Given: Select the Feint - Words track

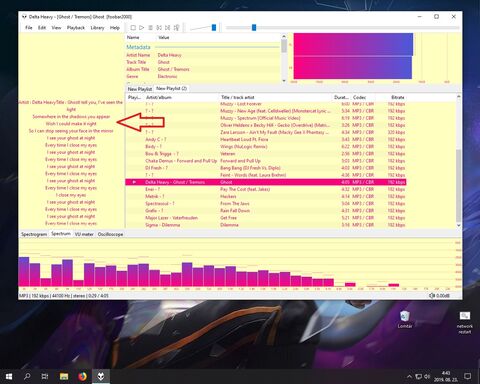Looking at the screenshot, I should [x=266, y=175].
